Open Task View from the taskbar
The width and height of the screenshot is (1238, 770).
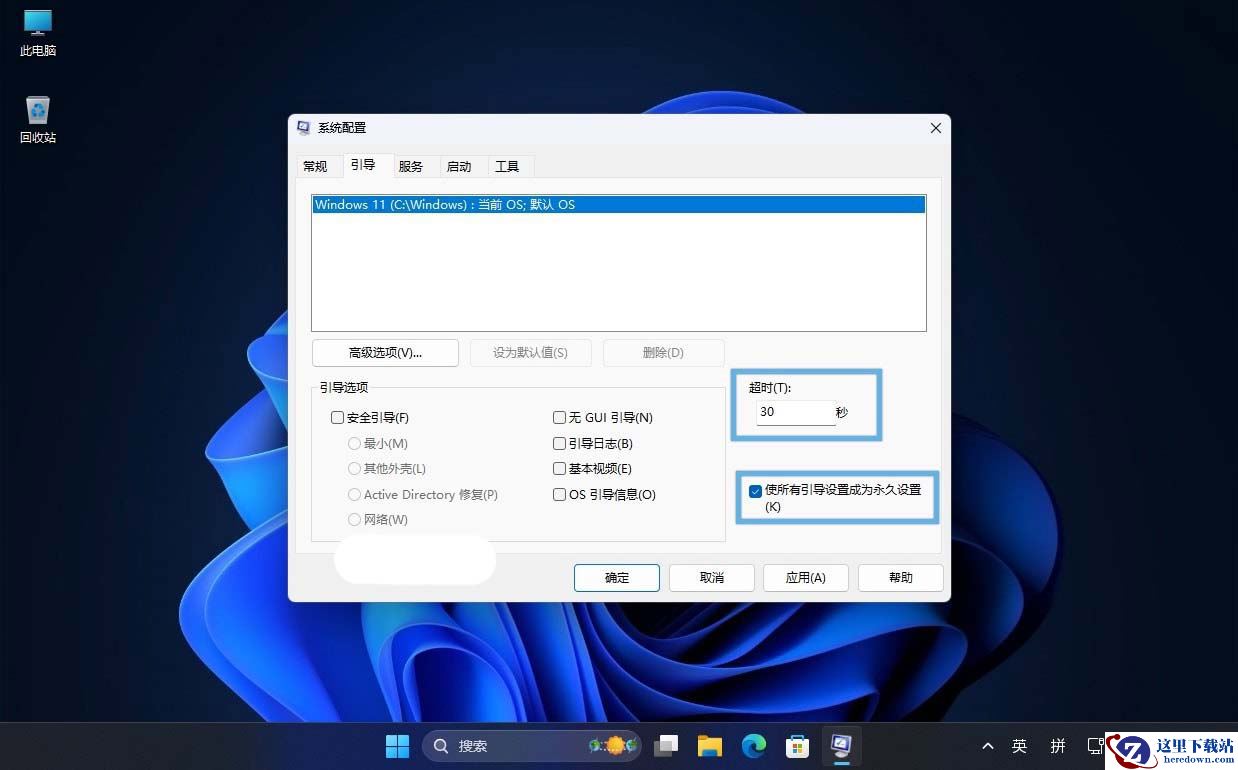pos(666,746)
